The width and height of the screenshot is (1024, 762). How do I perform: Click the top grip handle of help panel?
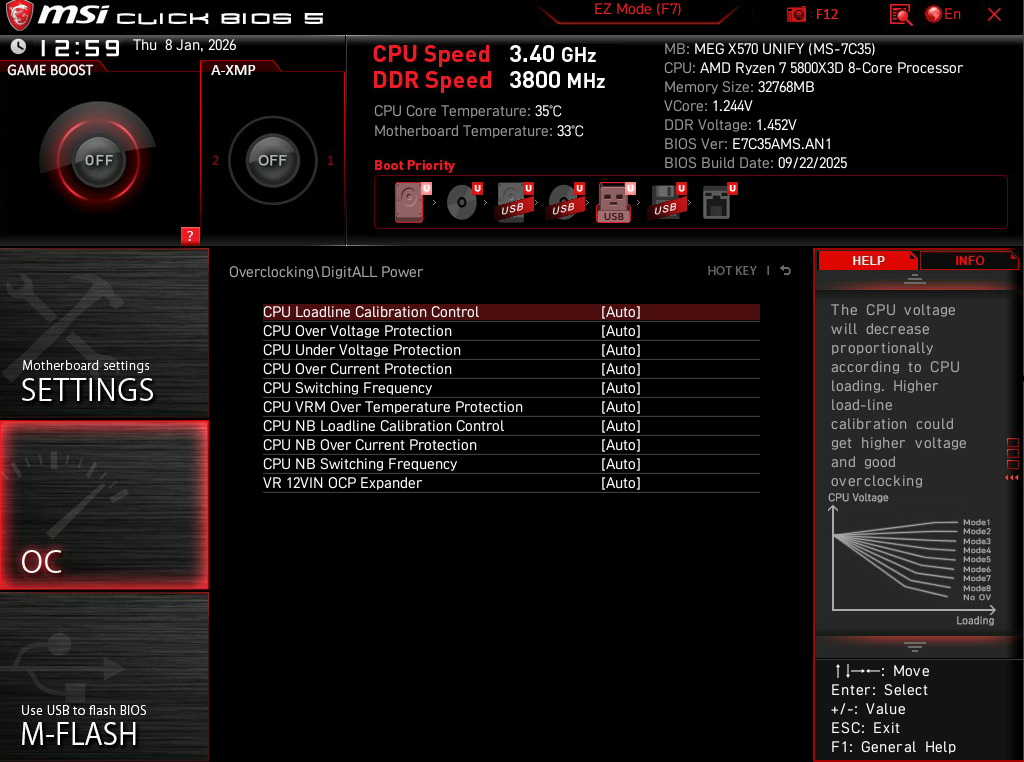coord(914,279)
